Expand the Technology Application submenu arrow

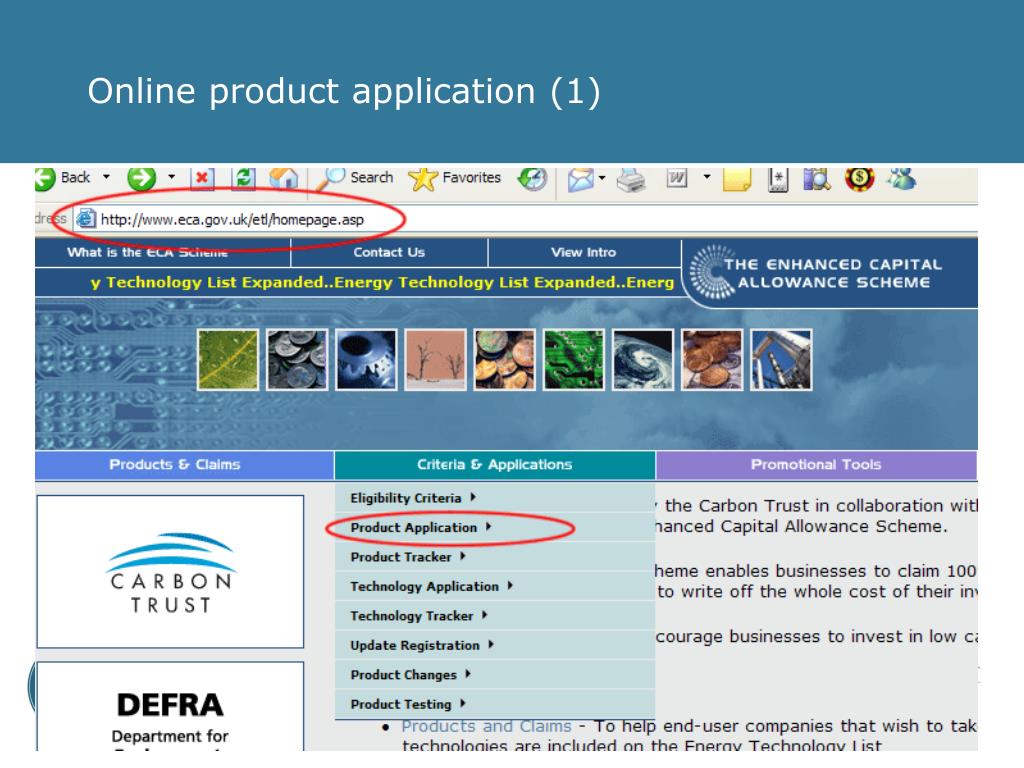pos(510,586)
